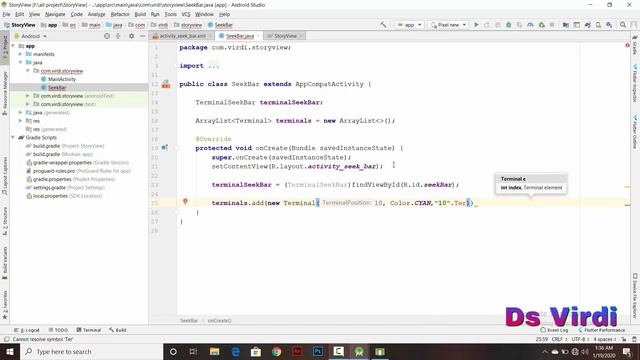Open the Logcat tool window
640x360 pixels.
tap(27, 330)
